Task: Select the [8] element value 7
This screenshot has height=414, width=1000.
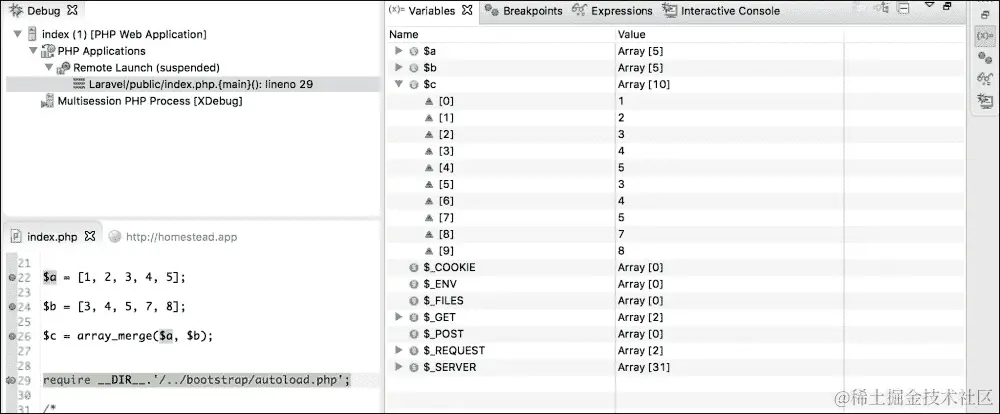Action: pos(621,234)
